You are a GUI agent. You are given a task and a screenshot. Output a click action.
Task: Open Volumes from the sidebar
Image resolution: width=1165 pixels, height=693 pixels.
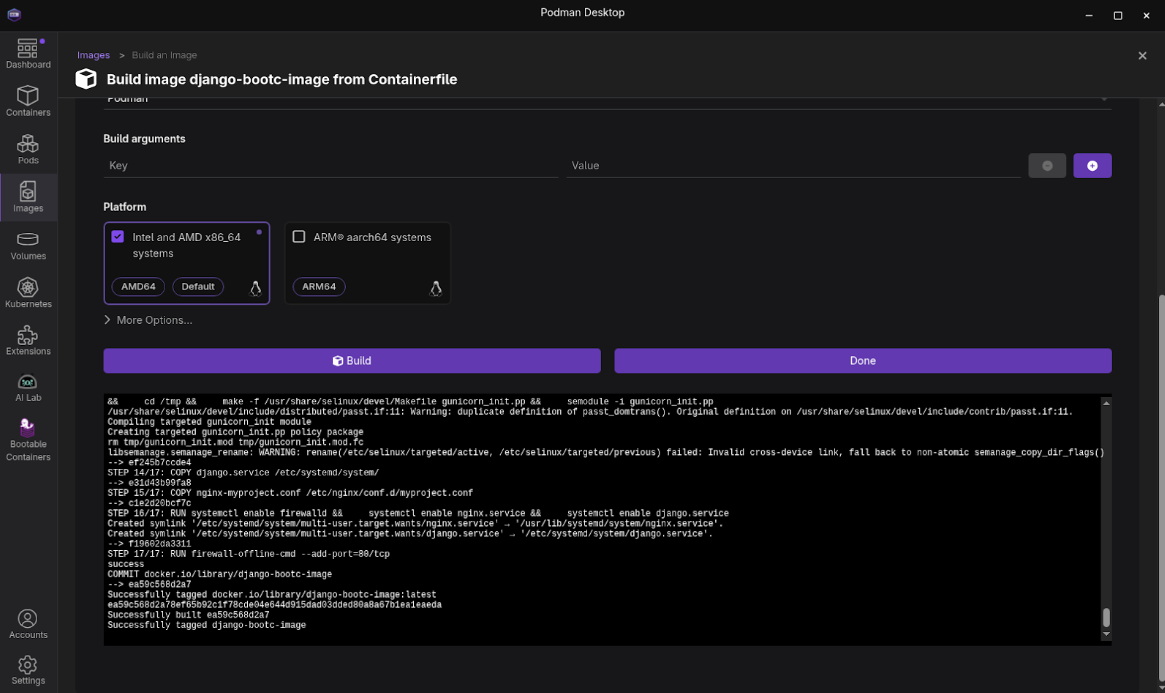[28, 245]
